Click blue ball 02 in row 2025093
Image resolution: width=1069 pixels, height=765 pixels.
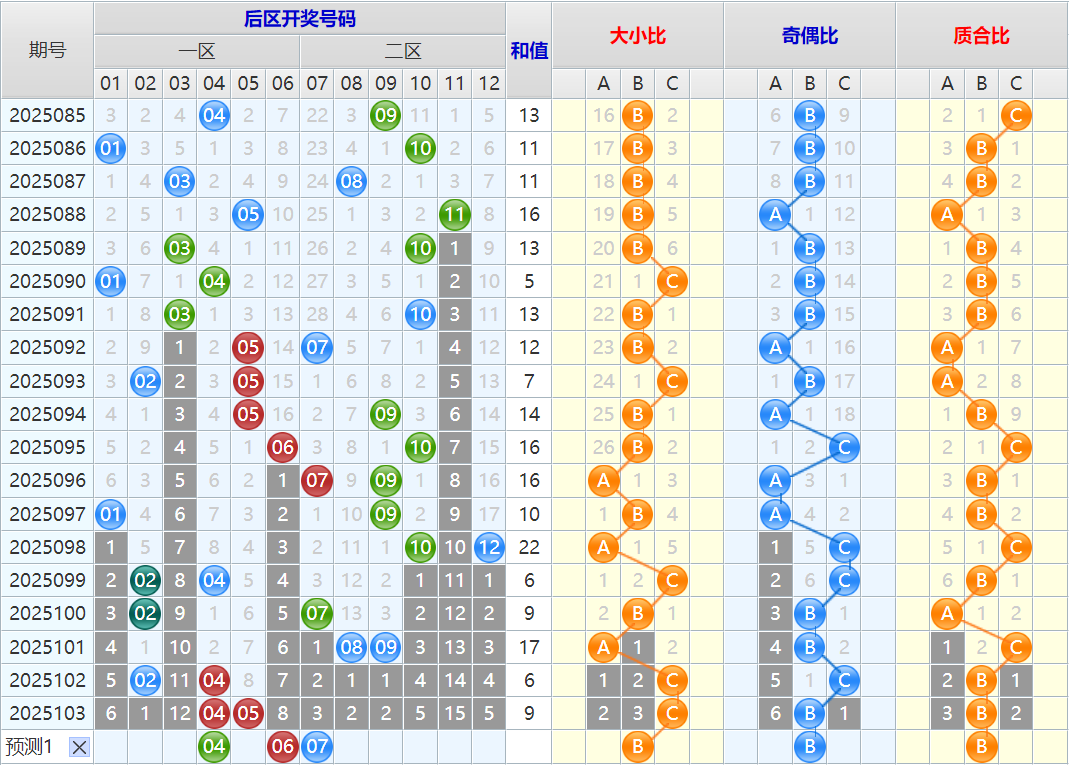point(145,381)
